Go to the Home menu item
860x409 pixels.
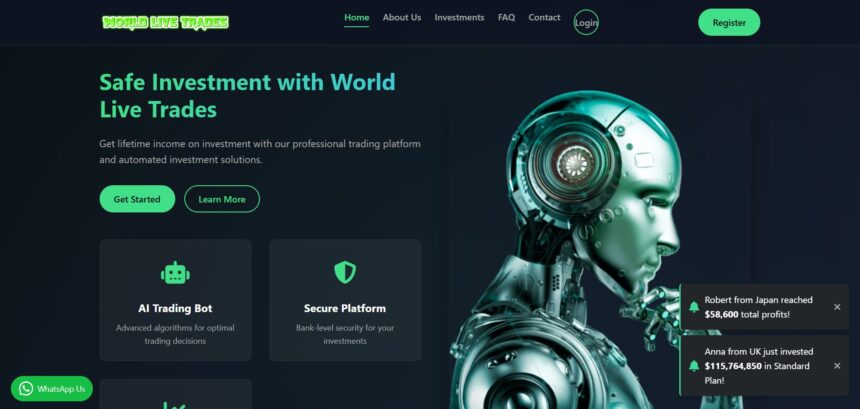pos(357,18)
